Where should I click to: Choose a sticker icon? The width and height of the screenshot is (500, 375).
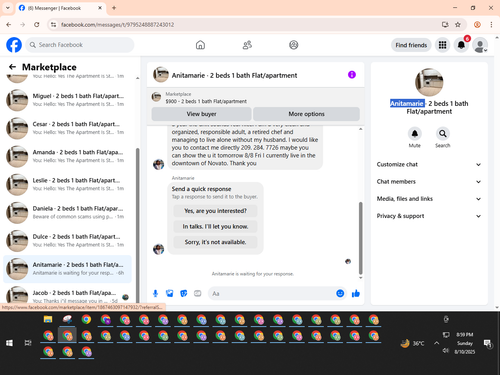[184, 293]
